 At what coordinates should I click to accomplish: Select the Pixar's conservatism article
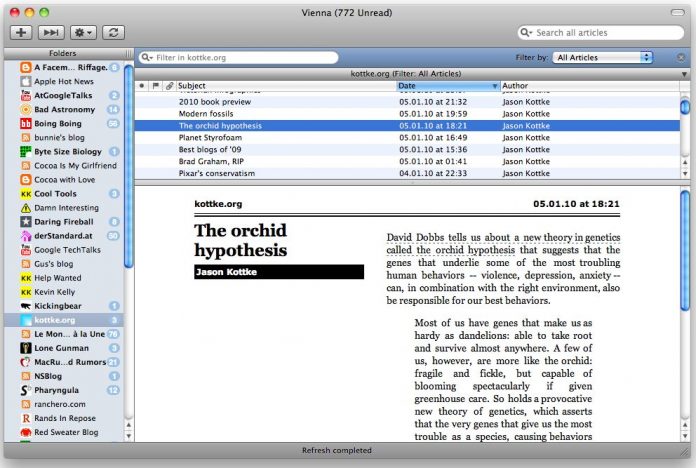point(407,174)
